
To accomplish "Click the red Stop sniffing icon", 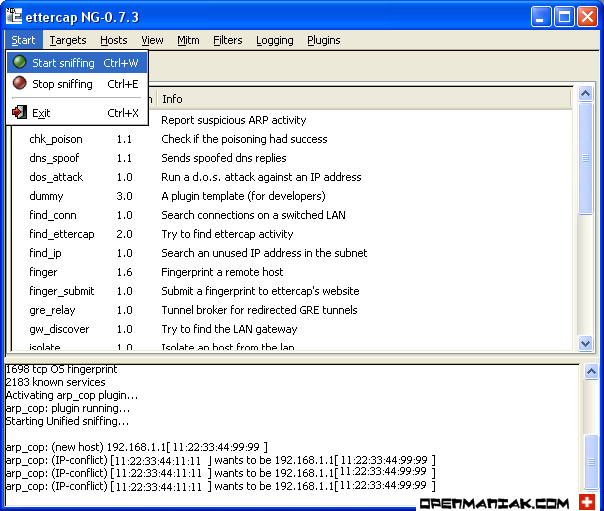I will coord(20,83).
